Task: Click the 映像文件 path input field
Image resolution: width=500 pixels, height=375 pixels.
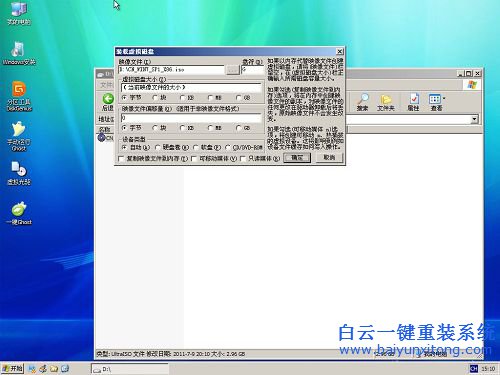Action: coord(171,70)
